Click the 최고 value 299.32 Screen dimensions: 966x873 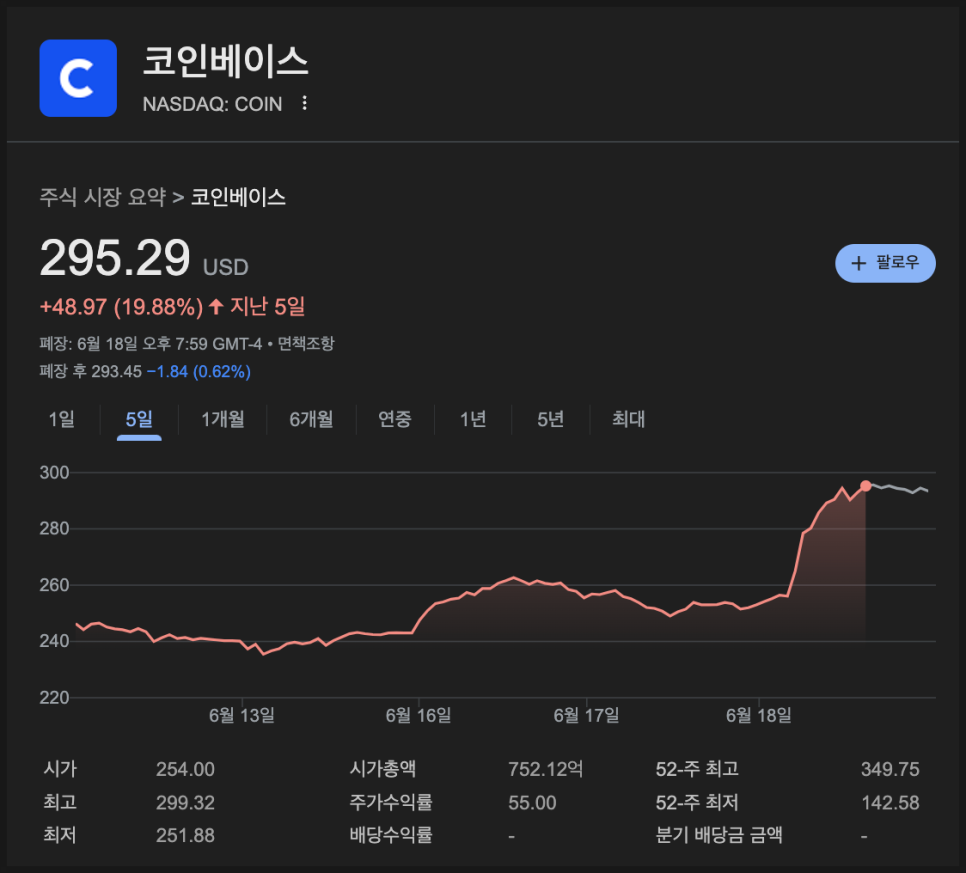coord(185,802)
